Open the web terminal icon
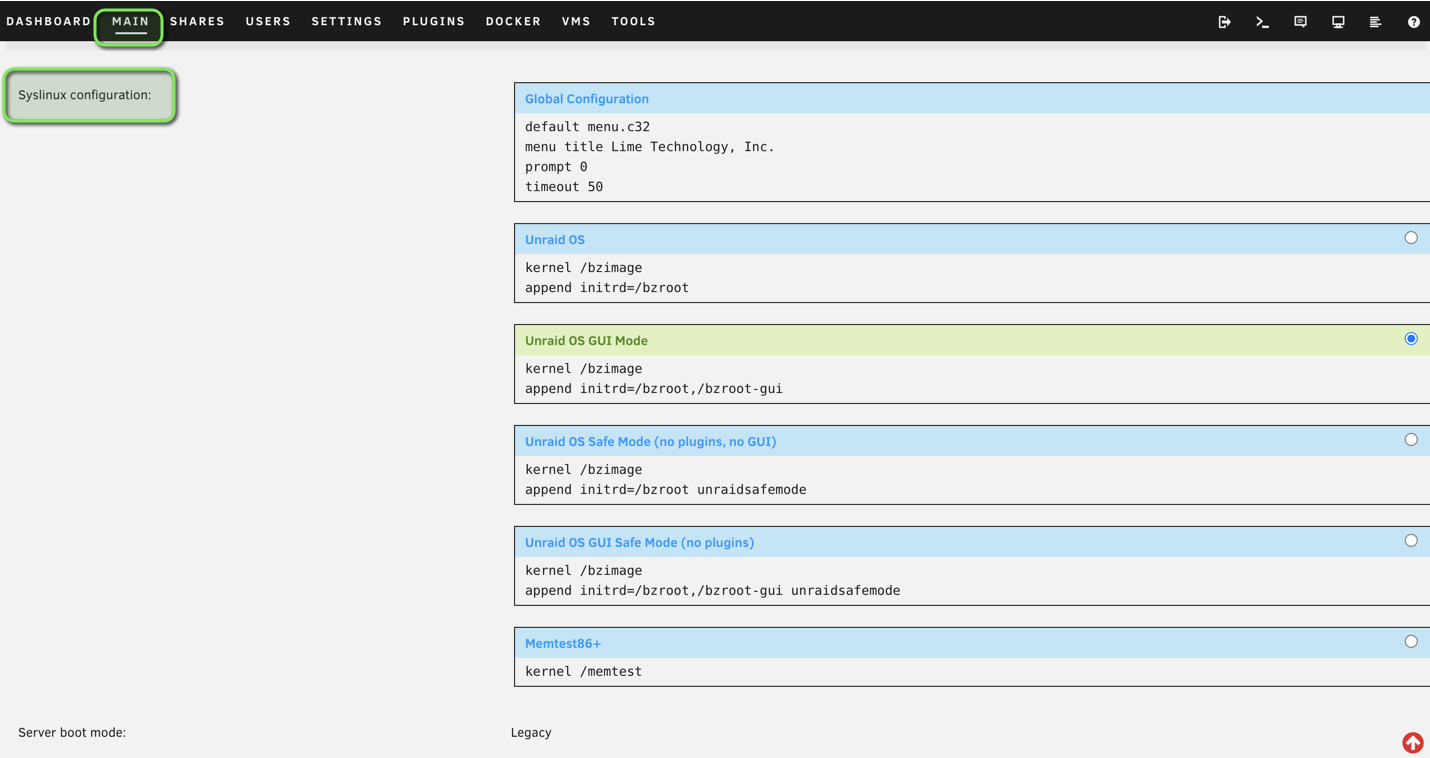Viewport: 1430px width, 758px height. click(1262, 22)
